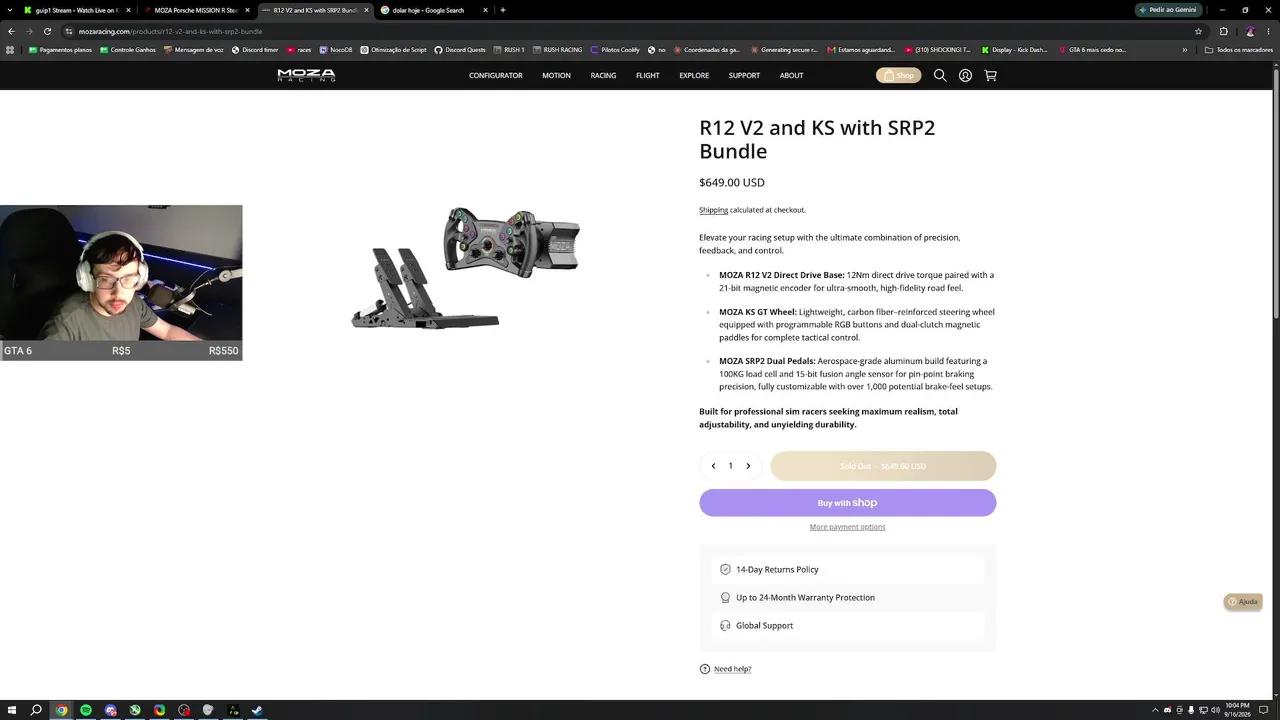
Task: Open the Chrome profile avatar
Action: pos(1249,31)
